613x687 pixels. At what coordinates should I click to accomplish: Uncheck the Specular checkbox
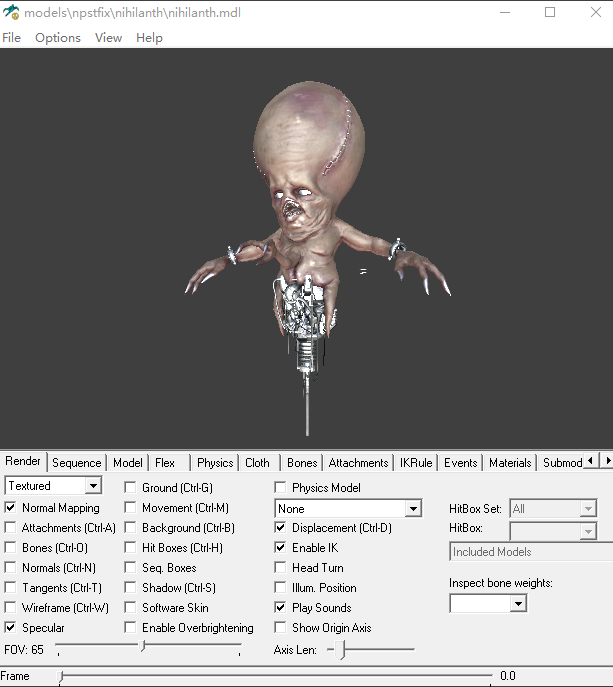coord(11,627)
